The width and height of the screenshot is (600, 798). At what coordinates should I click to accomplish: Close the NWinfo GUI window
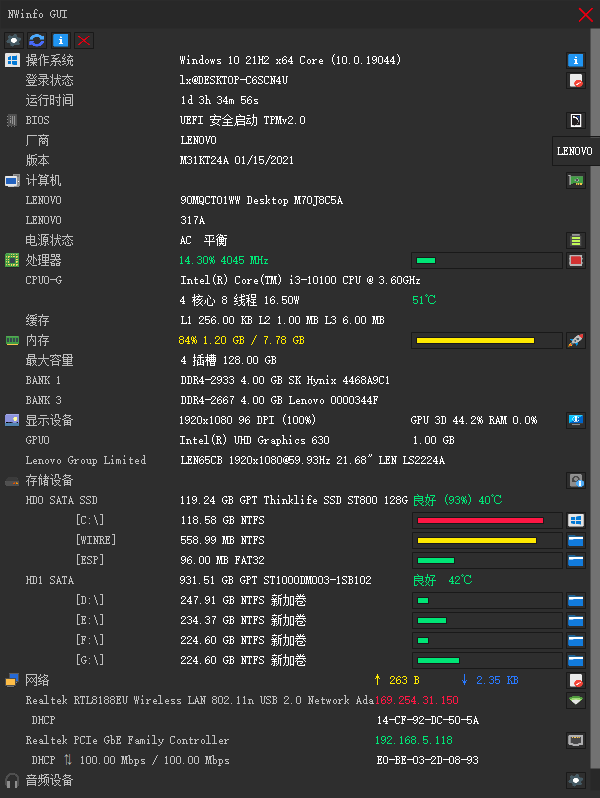pos(586,14)
